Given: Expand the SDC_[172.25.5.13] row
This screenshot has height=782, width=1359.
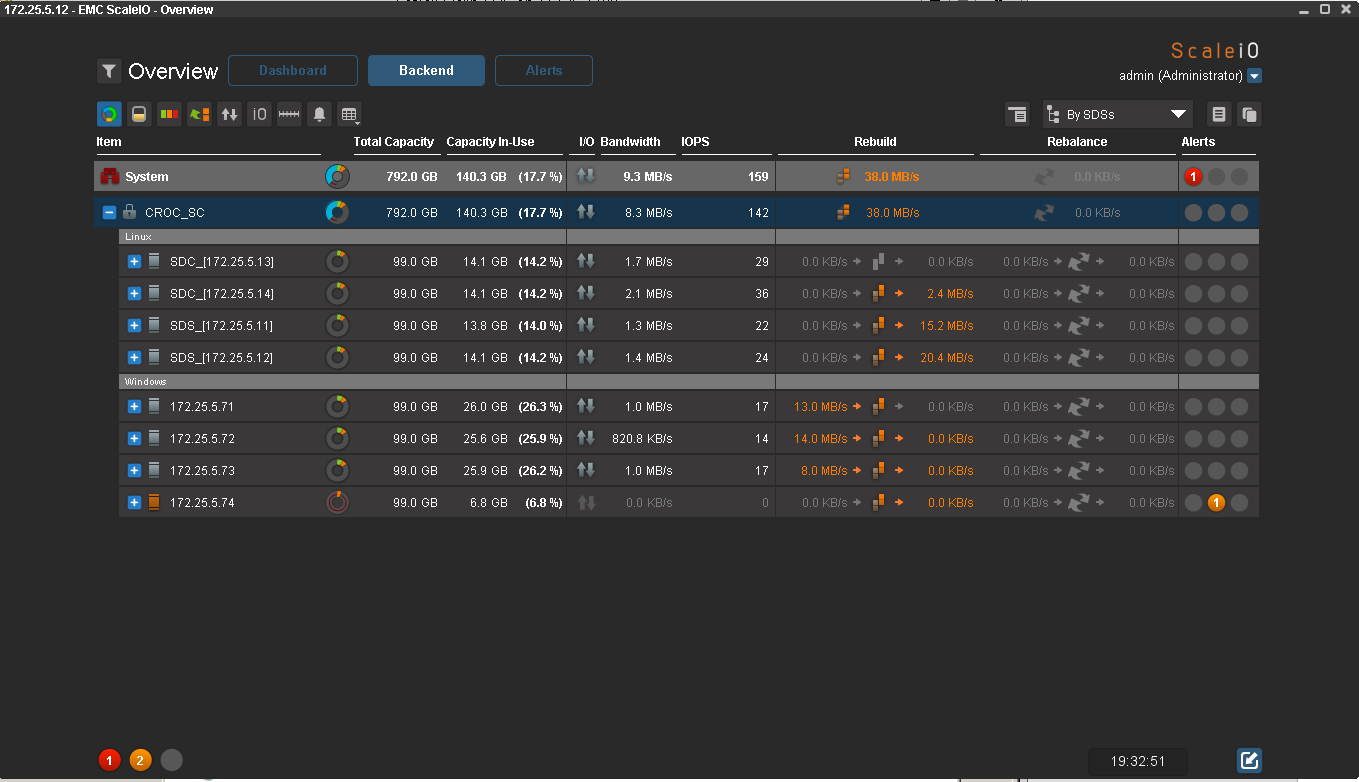Looking at the screenshot, I should tap(134, 262).
